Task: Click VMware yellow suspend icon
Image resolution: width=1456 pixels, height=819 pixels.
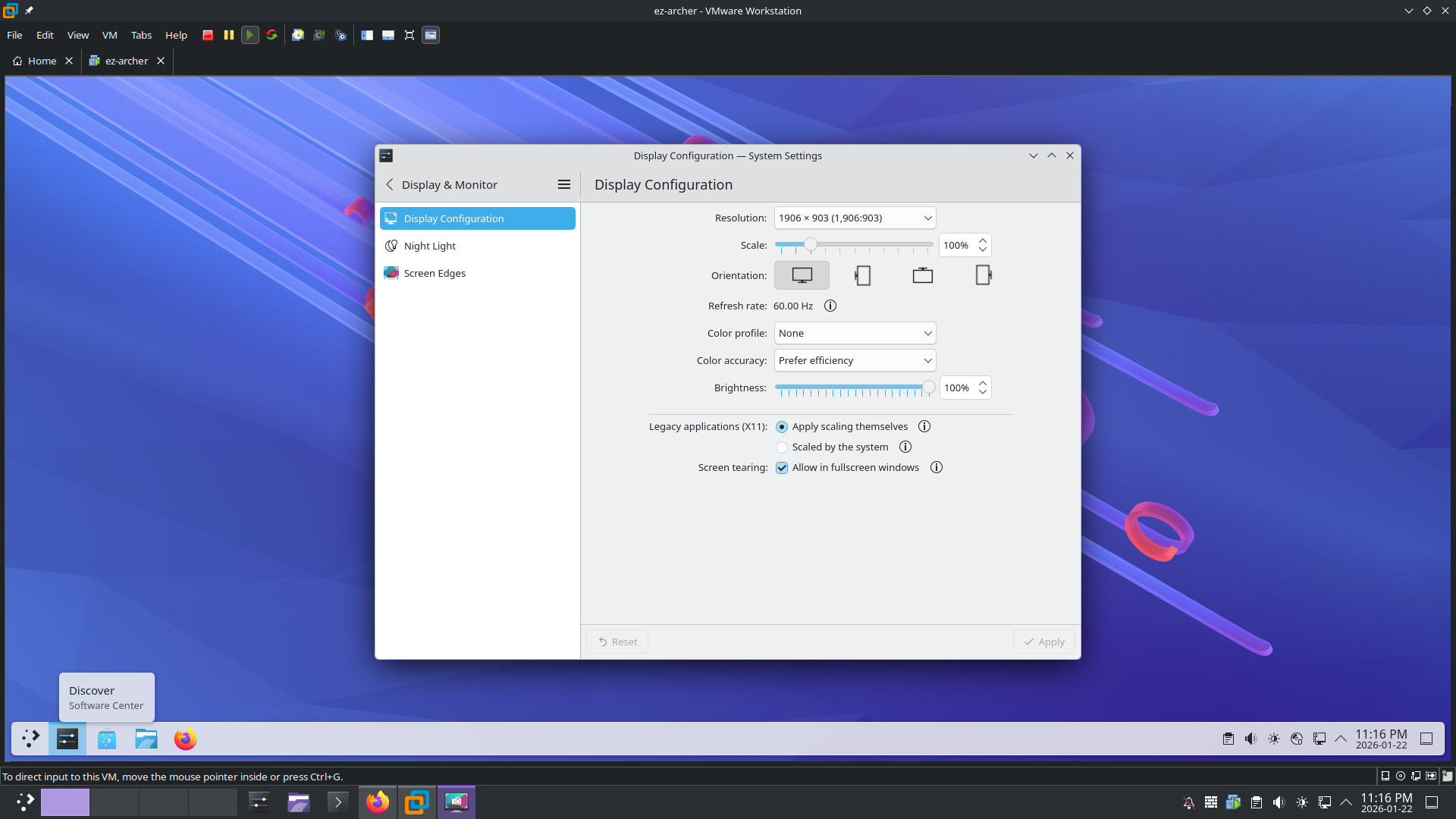Action: 229,35
